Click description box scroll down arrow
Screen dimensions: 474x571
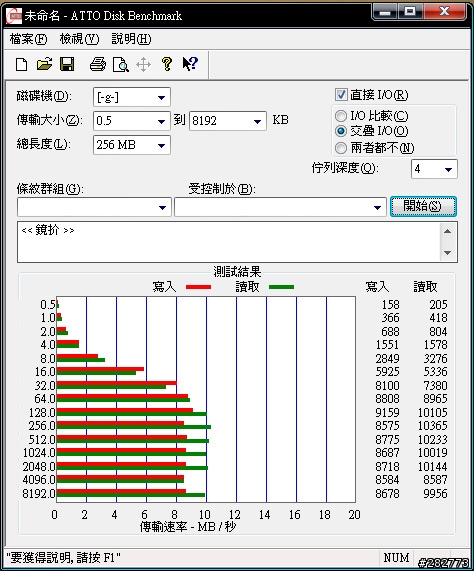click(x=448, y=252)
